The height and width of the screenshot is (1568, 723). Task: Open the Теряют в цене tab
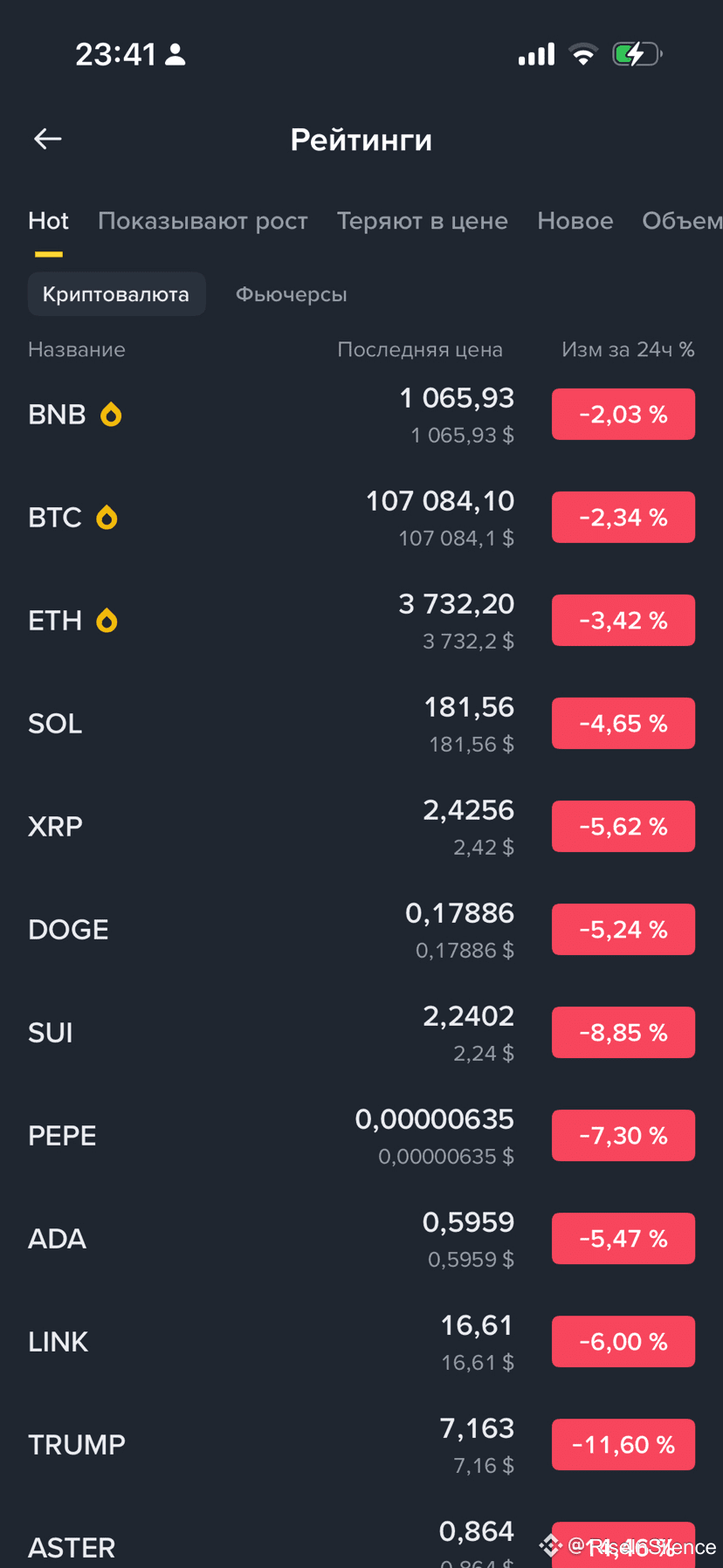click(x=423, y=221)
